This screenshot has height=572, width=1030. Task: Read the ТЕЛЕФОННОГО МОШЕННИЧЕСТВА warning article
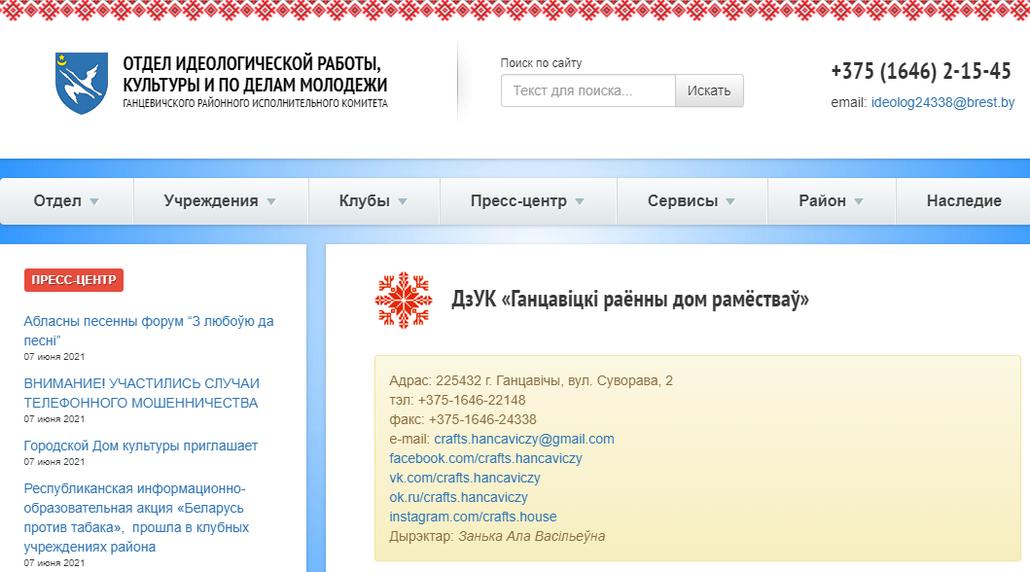click(141, 393)
